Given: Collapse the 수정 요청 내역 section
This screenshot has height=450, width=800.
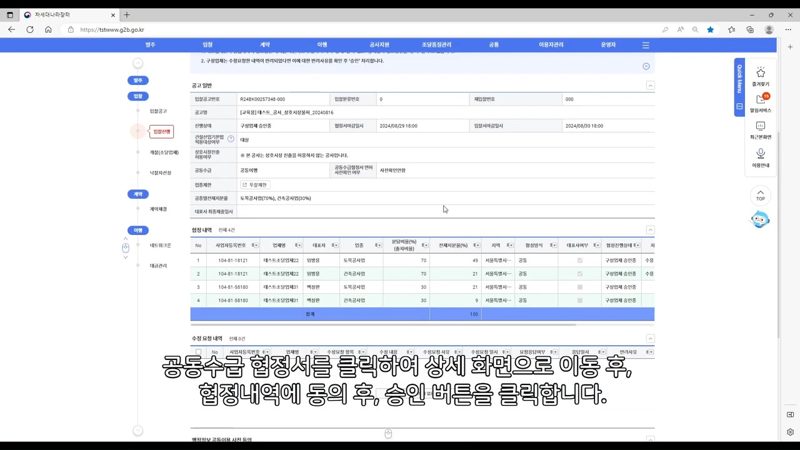Looking at the screenshot, I should pyautogui.click(x=650, y=338).
